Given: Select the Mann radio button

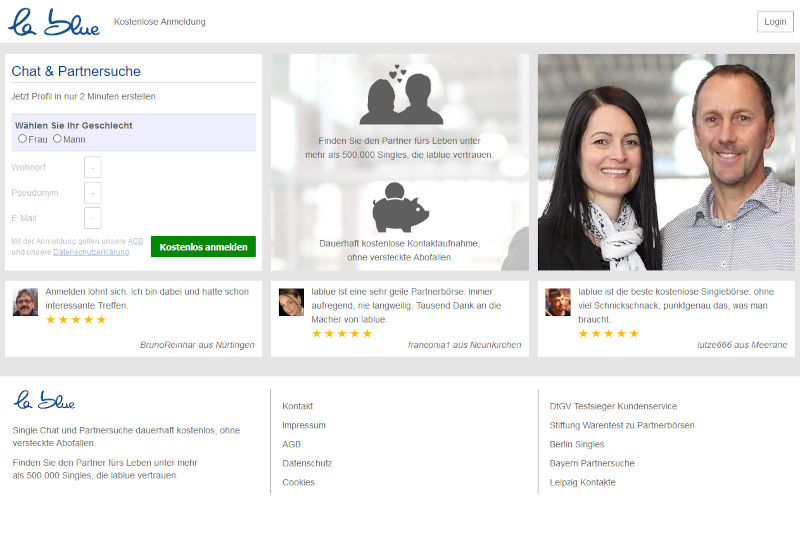Looking at the screenshot, I should pyautogui.click(x=57, y=139).
